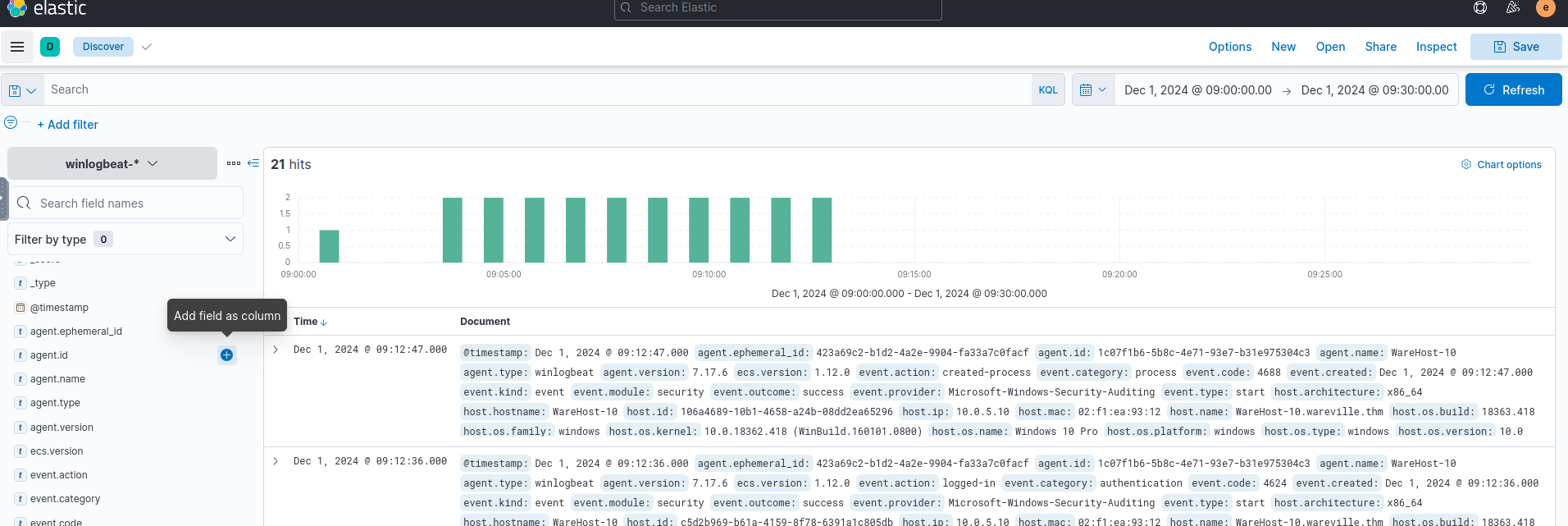Toggle KQL query language switch

point(1047,90)
